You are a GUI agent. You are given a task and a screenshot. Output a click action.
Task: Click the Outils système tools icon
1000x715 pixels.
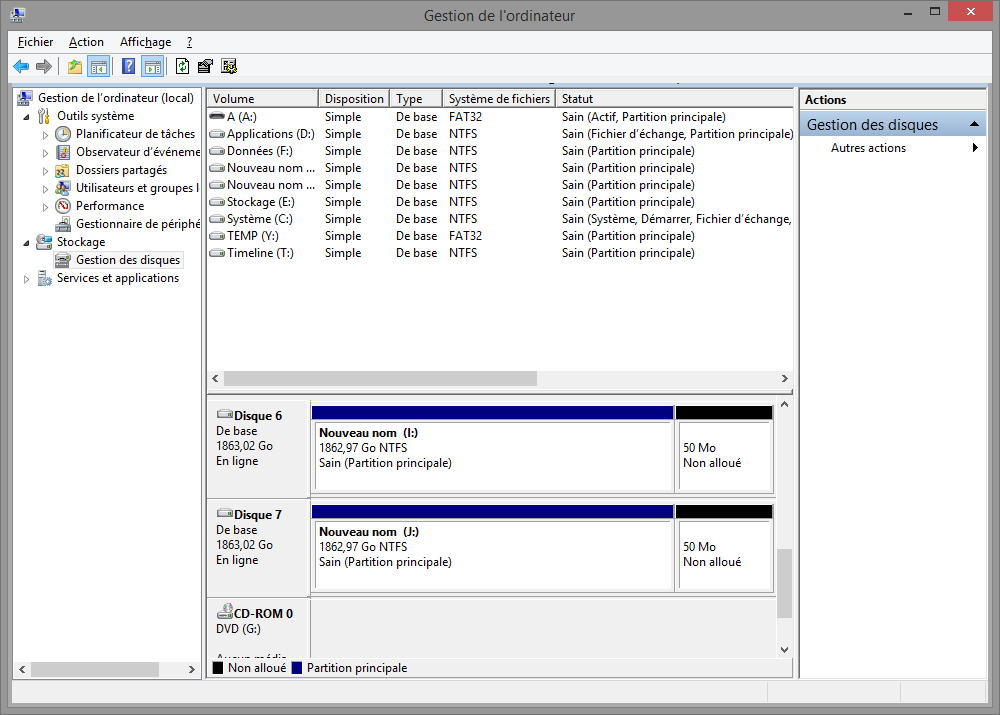point(44,116)
